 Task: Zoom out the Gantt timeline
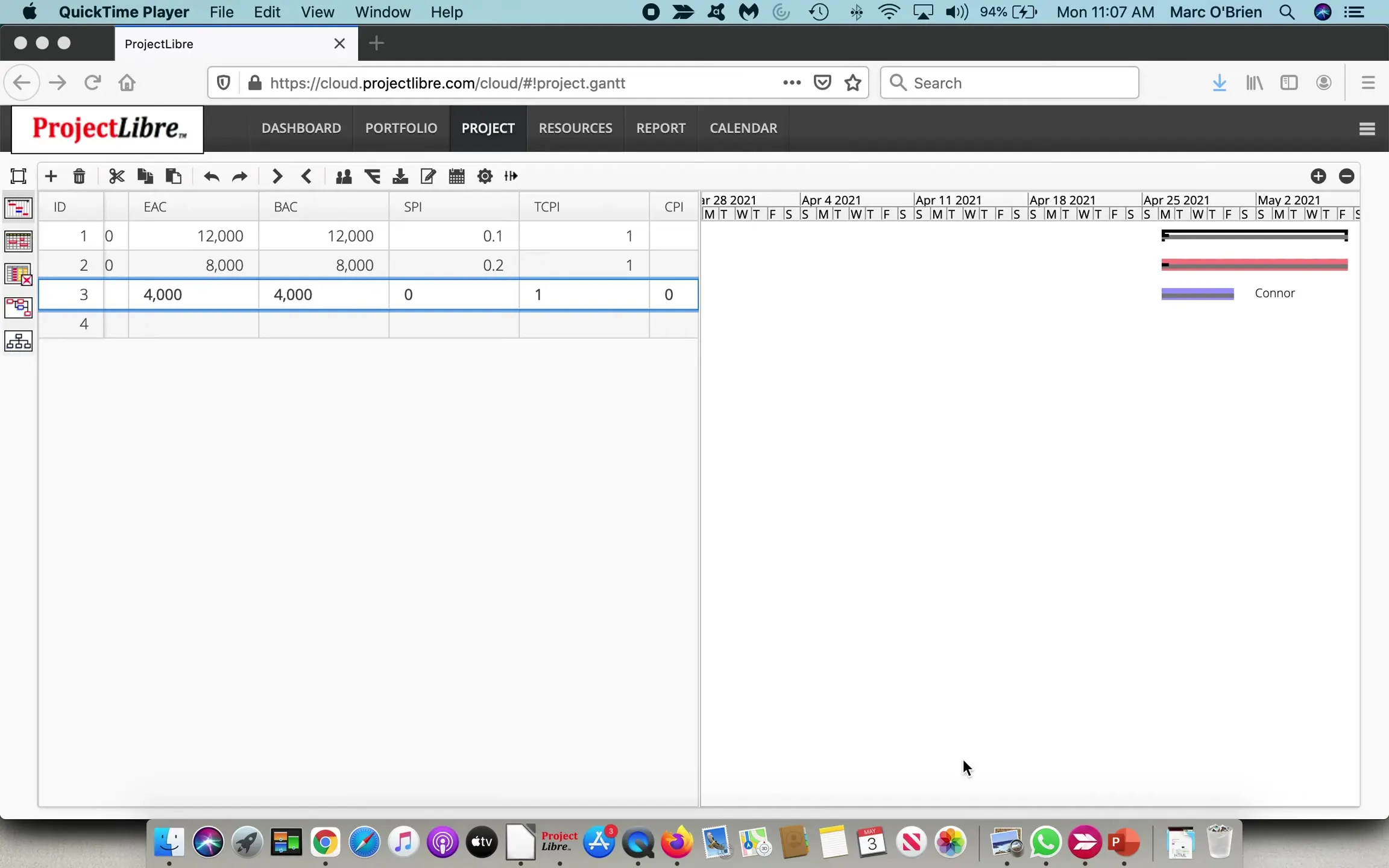[x=1347, y=176]
